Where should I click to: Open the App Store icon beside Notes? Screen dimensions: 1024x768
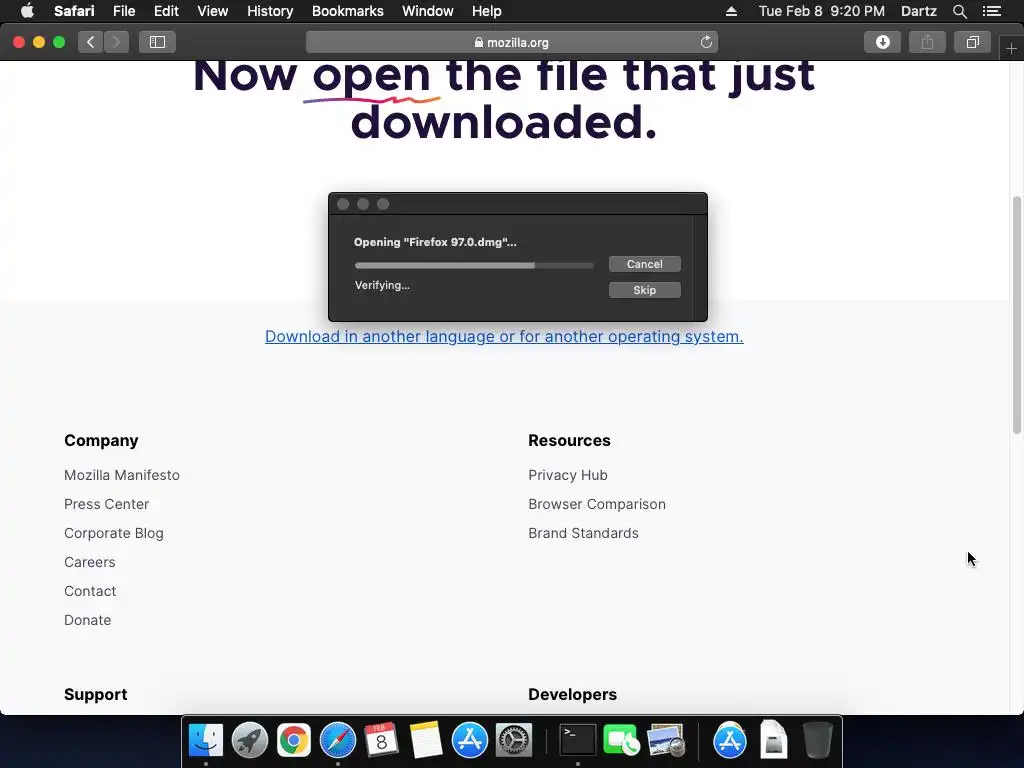click(470, 741)
